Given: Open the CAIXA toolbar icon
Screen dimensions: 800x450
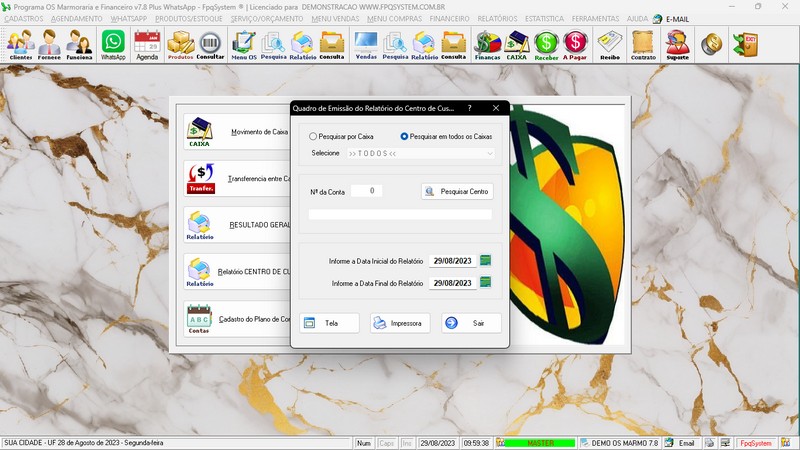Looking at the screenshot, I should pyautogui.click(x=517, y=44).
